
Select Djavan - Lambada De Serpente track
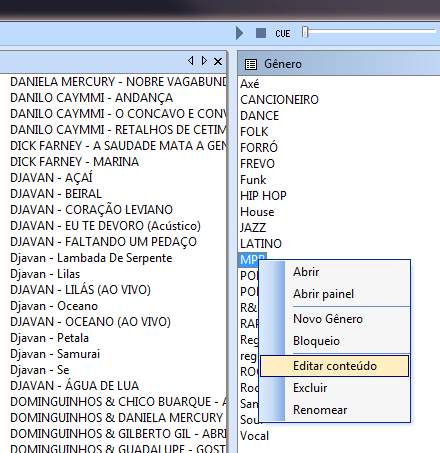[x=91, y=258]
